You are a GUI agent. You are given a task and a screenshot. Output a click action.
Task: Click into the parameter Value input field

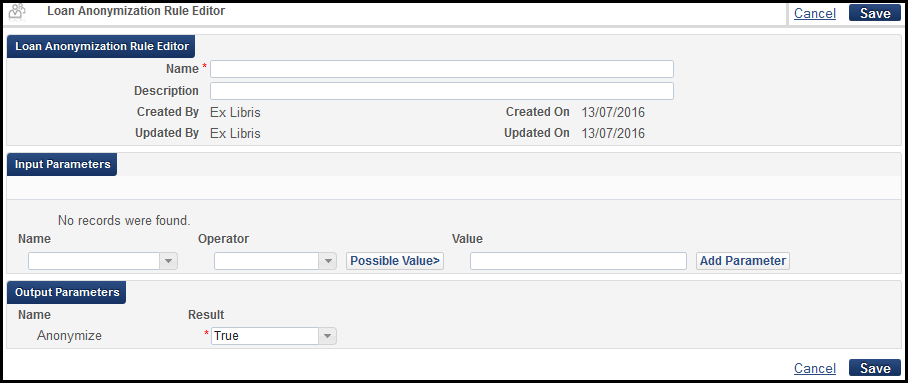[x=578, y=261]
